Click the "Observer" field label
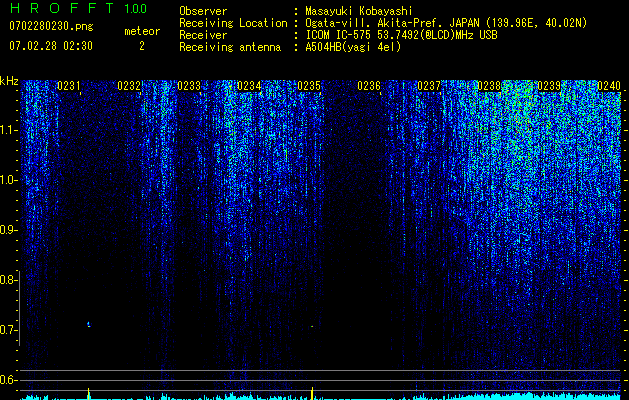Screen dimensions: 629x400 click(x=203, y=11)
